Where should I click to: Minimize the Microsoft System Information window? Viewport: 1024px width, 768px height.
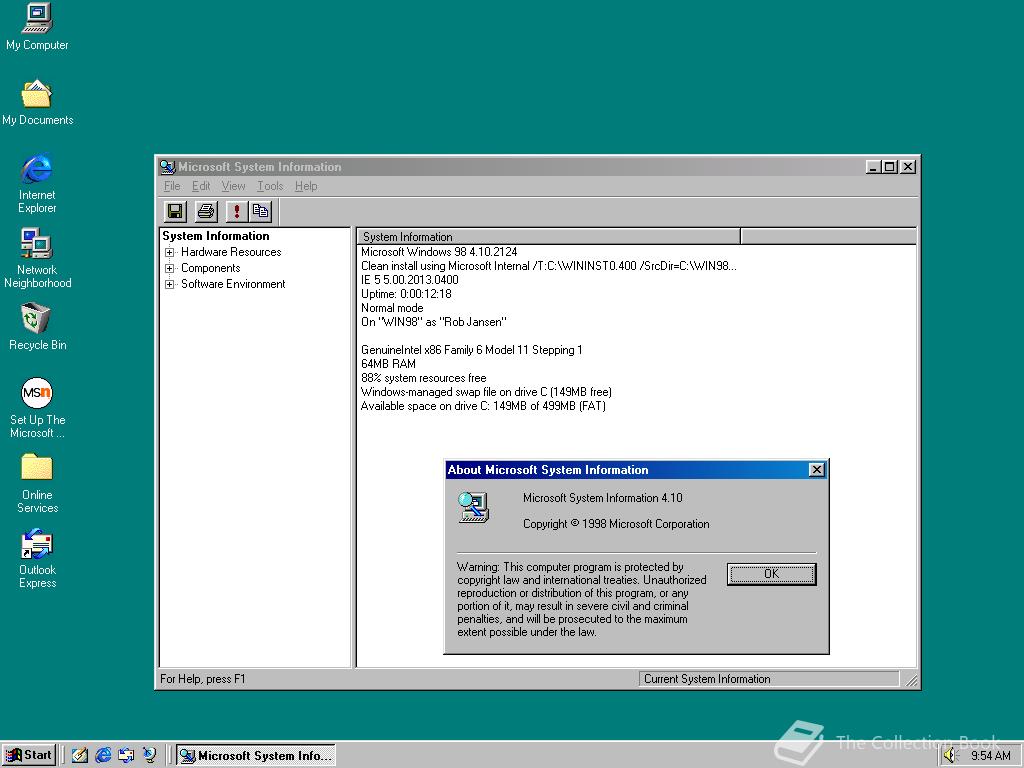872,167
